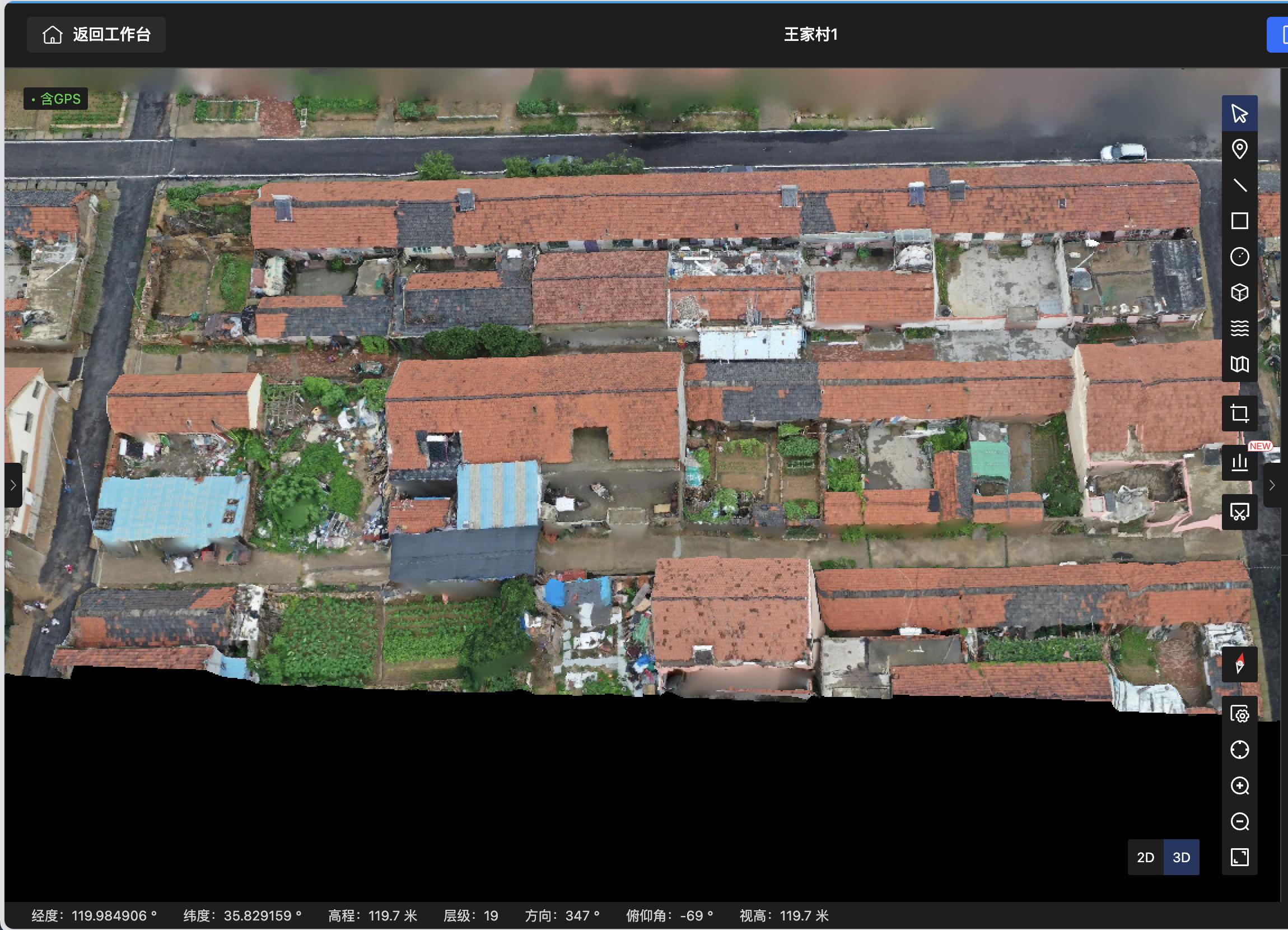Open the NEW bar chart analysis tool
1288x930 pixels.
(1239, 462)
